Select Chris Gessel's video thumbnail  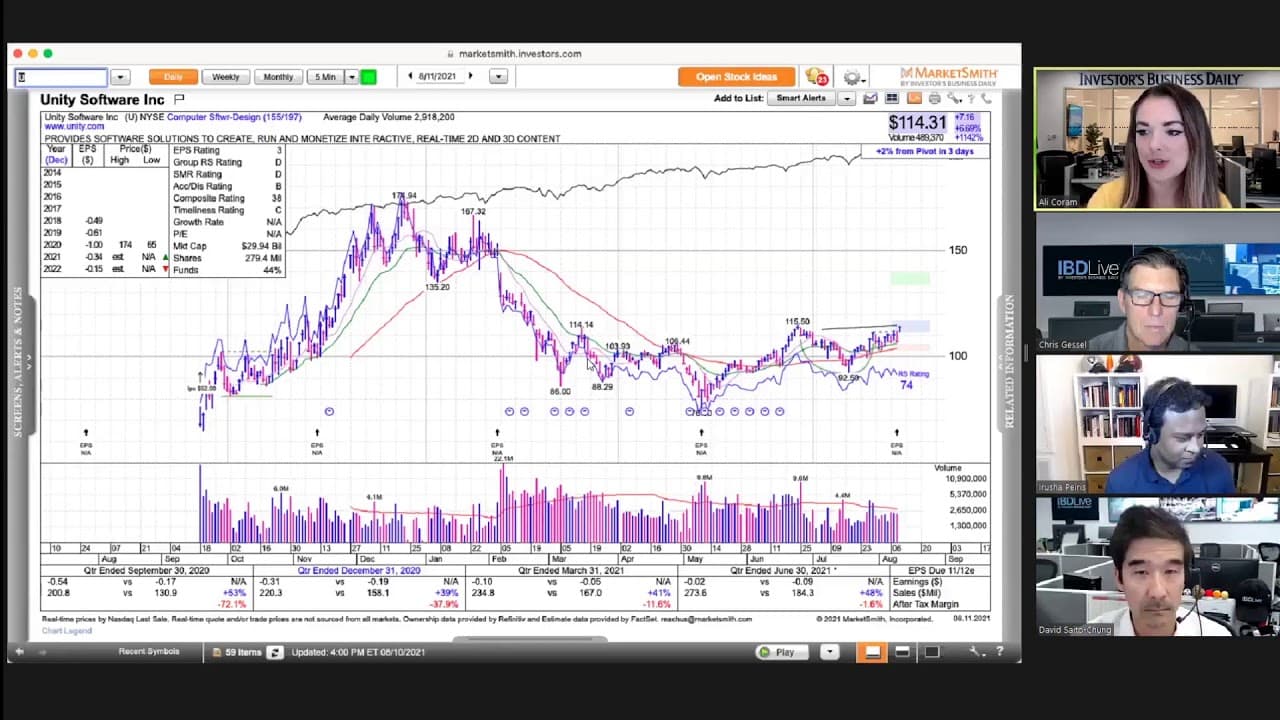[1157, 282]
